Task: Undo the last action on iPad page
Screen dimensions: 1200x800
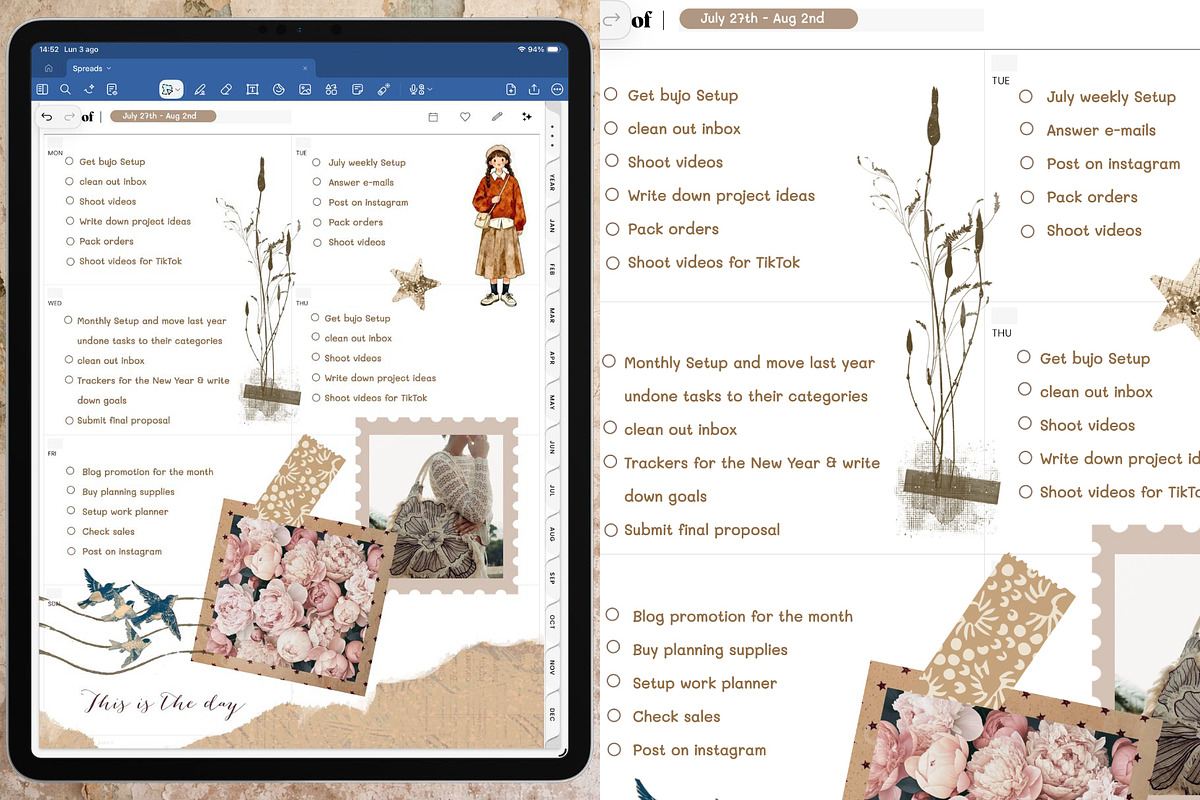Action: point(47,117)
